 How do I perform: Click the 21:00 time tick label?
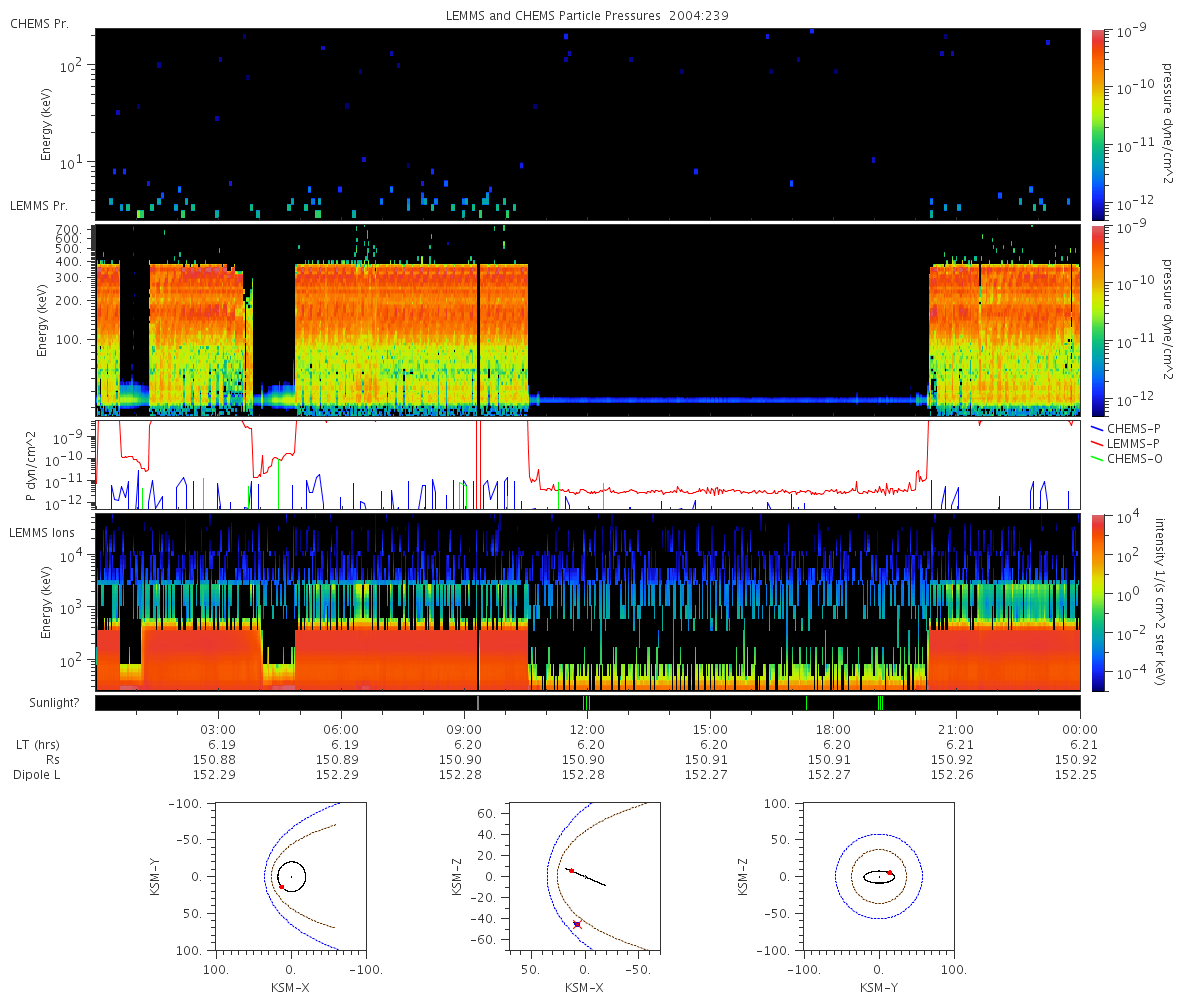click(957, 730)
